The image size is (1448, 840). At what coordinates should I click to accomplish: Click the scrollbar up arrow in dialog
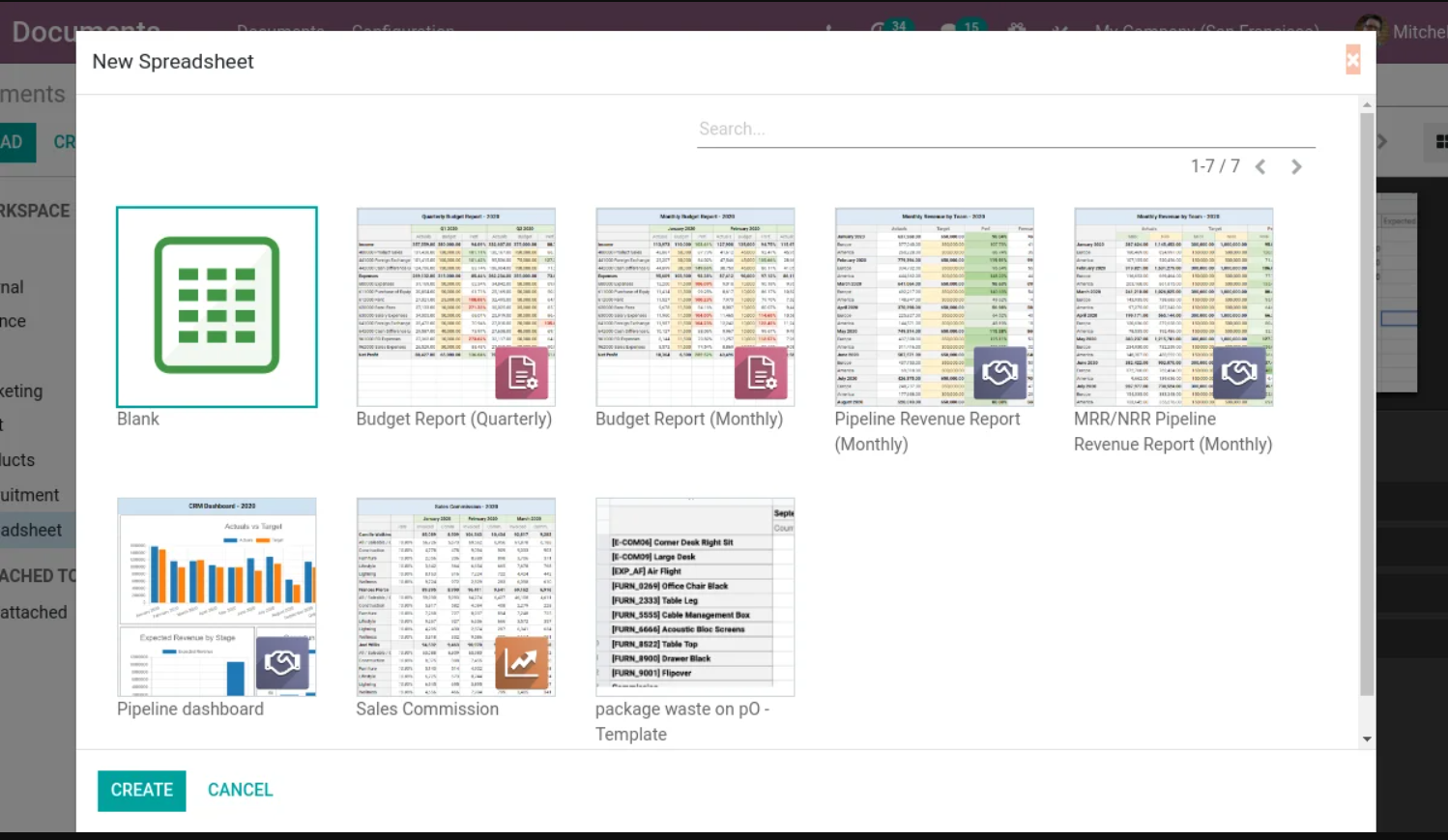1367,104
